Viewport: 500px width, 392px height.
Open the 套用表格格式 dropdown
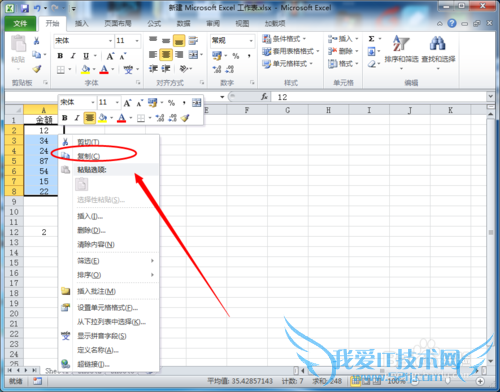click(x=291, y=51)
